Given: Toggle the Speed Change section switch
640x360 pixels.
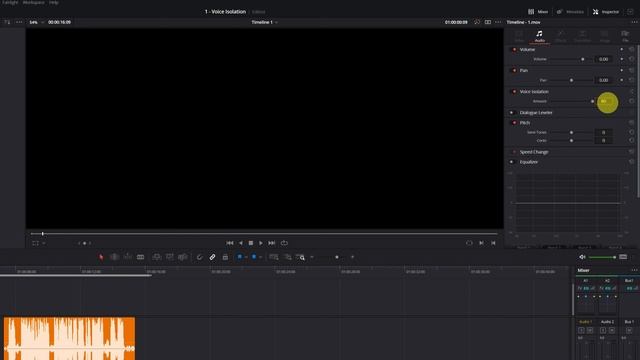Looking at the screenshot, I should click(514, 152).
